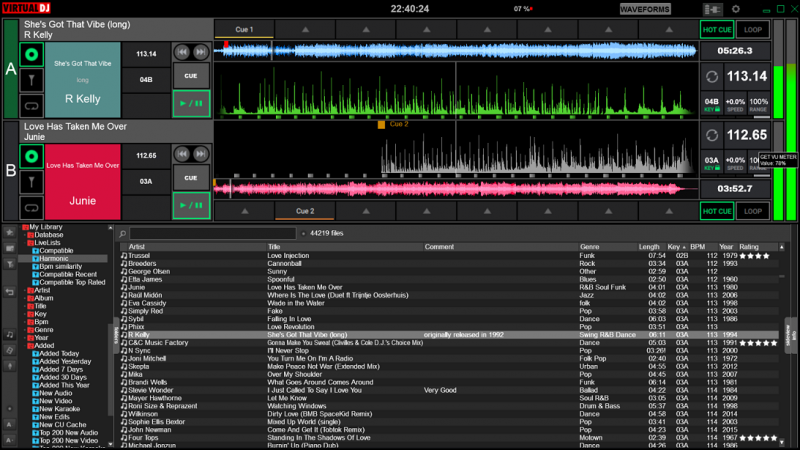Viewport: 800px width, 450px height.
Task: Collapse the LiveLists folder
Action: pyautogui.click(x=26, y=243)
